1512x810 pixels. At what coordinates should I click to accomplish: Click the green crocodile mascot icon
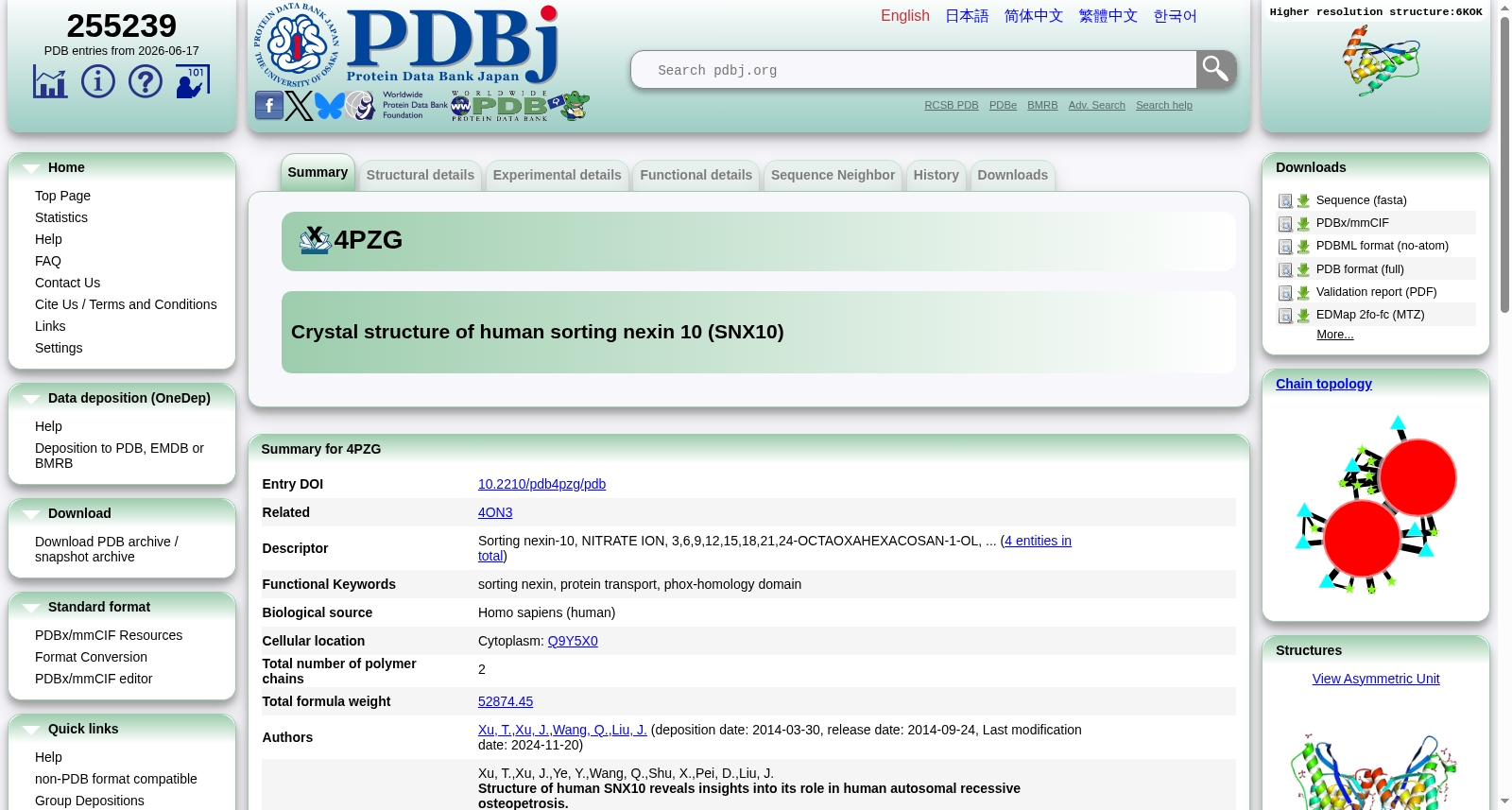click(x=572, y=106)
